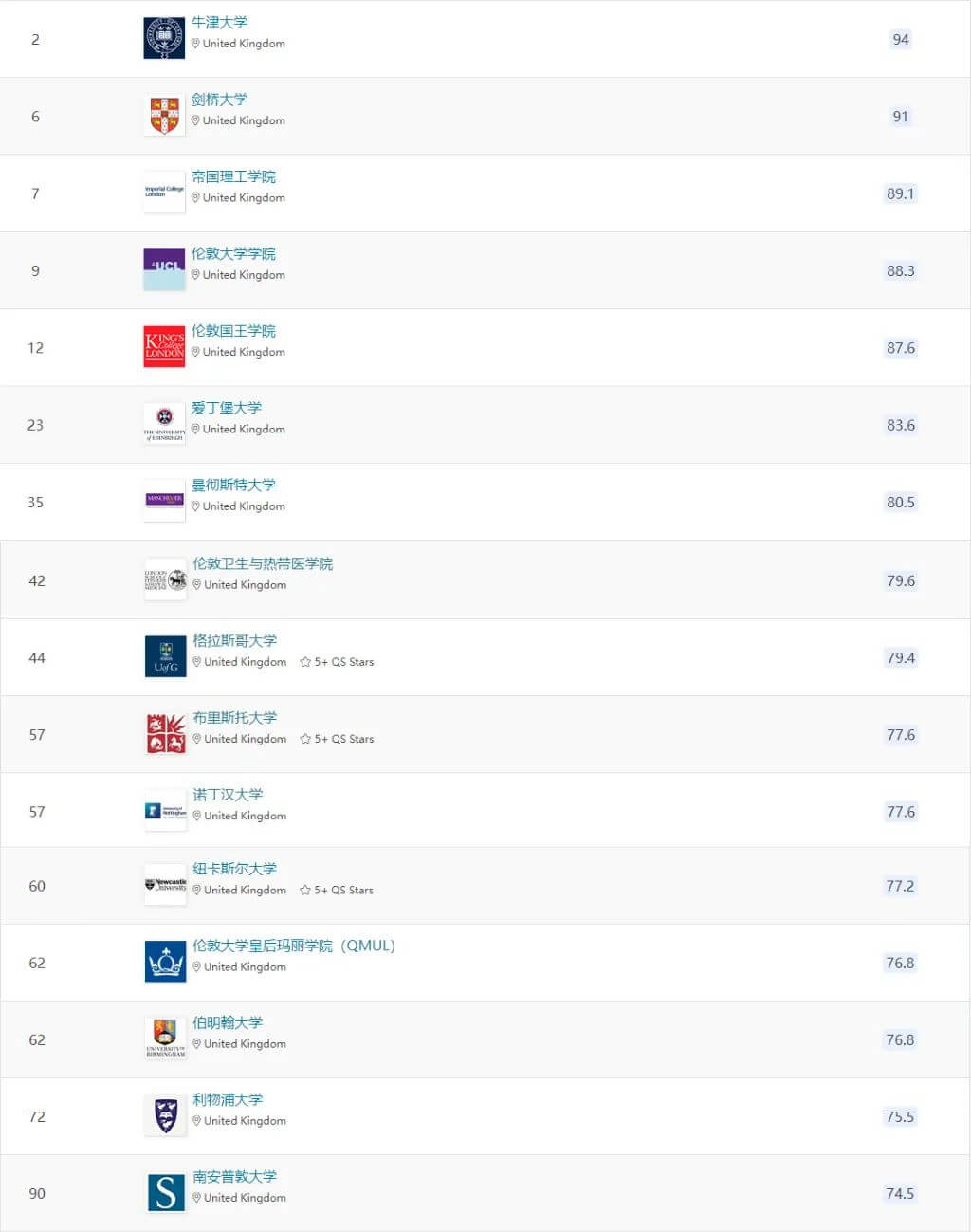Open the 牛津大学 link
Viewport: 971px width, 1232px height.
(219, 23)
